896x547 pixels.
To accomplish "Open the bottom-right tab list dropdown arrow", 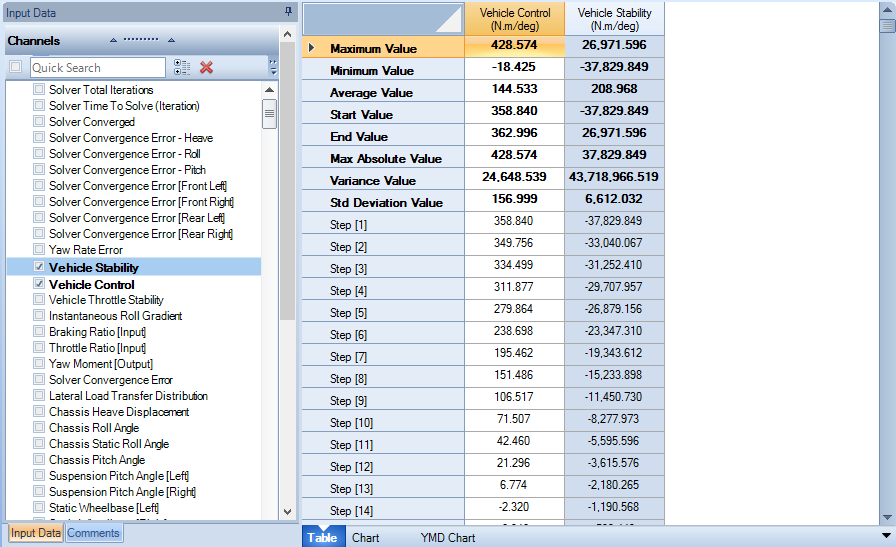I will pyautogui.click(x=886, y=536).
